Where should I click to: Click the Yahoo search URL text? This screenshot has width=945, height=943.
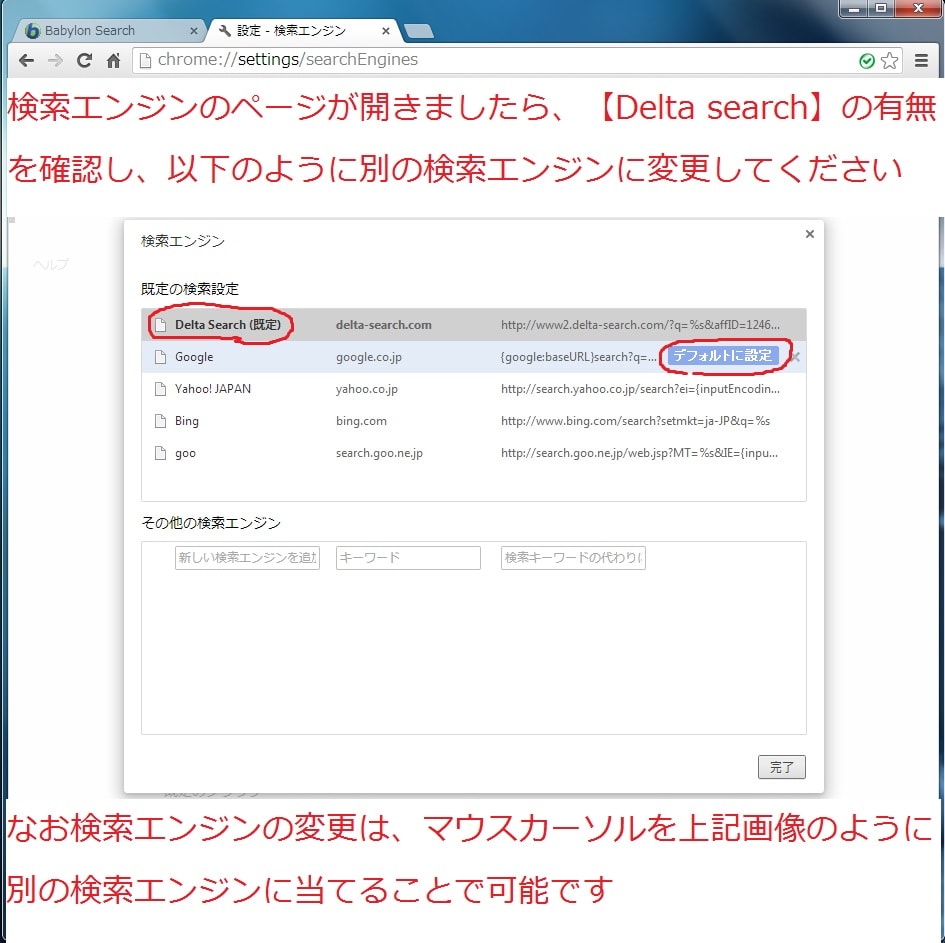(x=640, y=389)
